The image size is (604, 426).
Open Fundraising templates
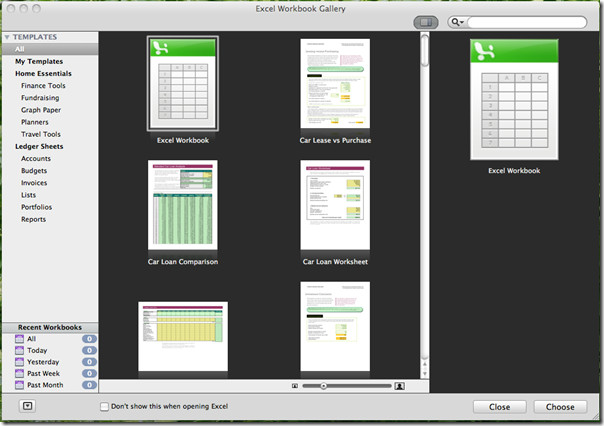40,98
